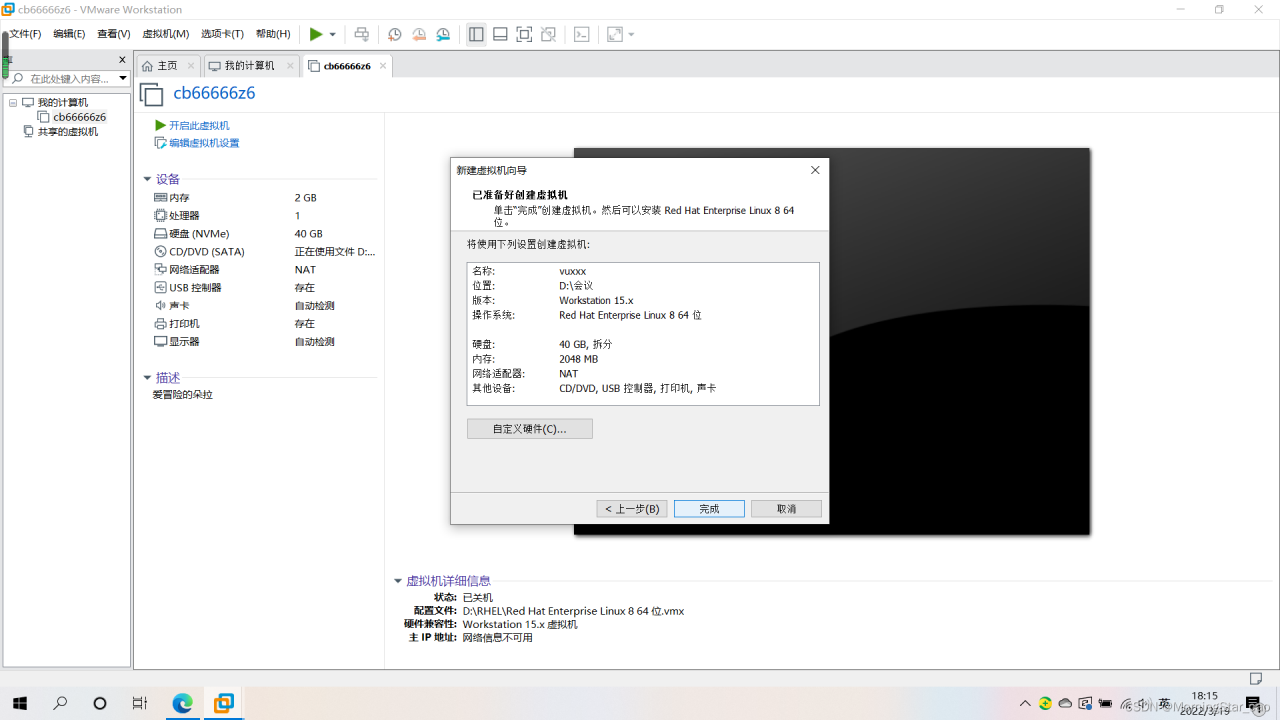Close the 主页 tab
The image size is (1280, 720).
[191, 66]
